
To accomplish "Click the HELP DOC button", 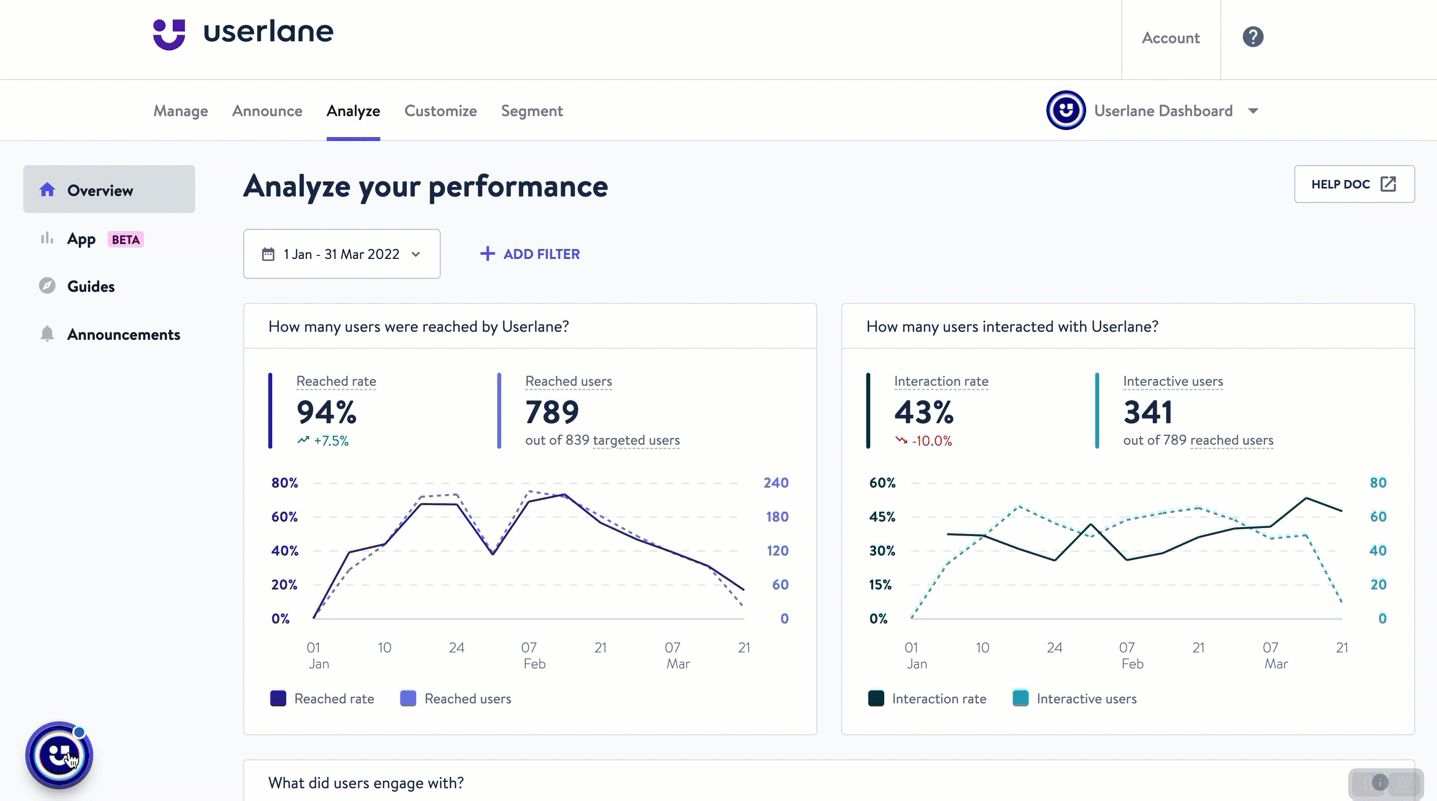I will coord(1354,184).
